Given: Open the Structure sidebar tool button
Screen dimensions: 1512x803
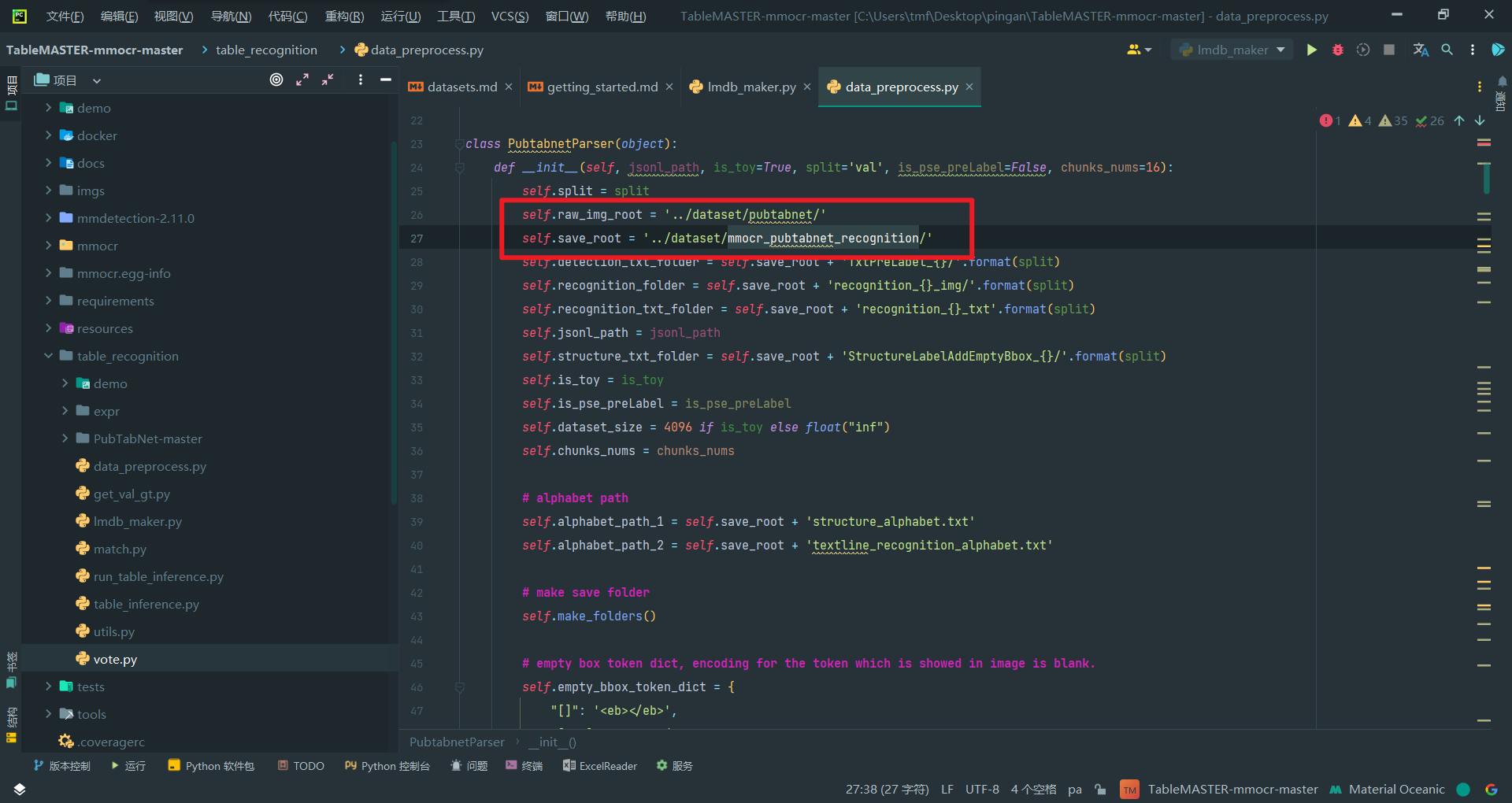Looking at the screenshot, I should pyautogui.click(x=11, y=725).
